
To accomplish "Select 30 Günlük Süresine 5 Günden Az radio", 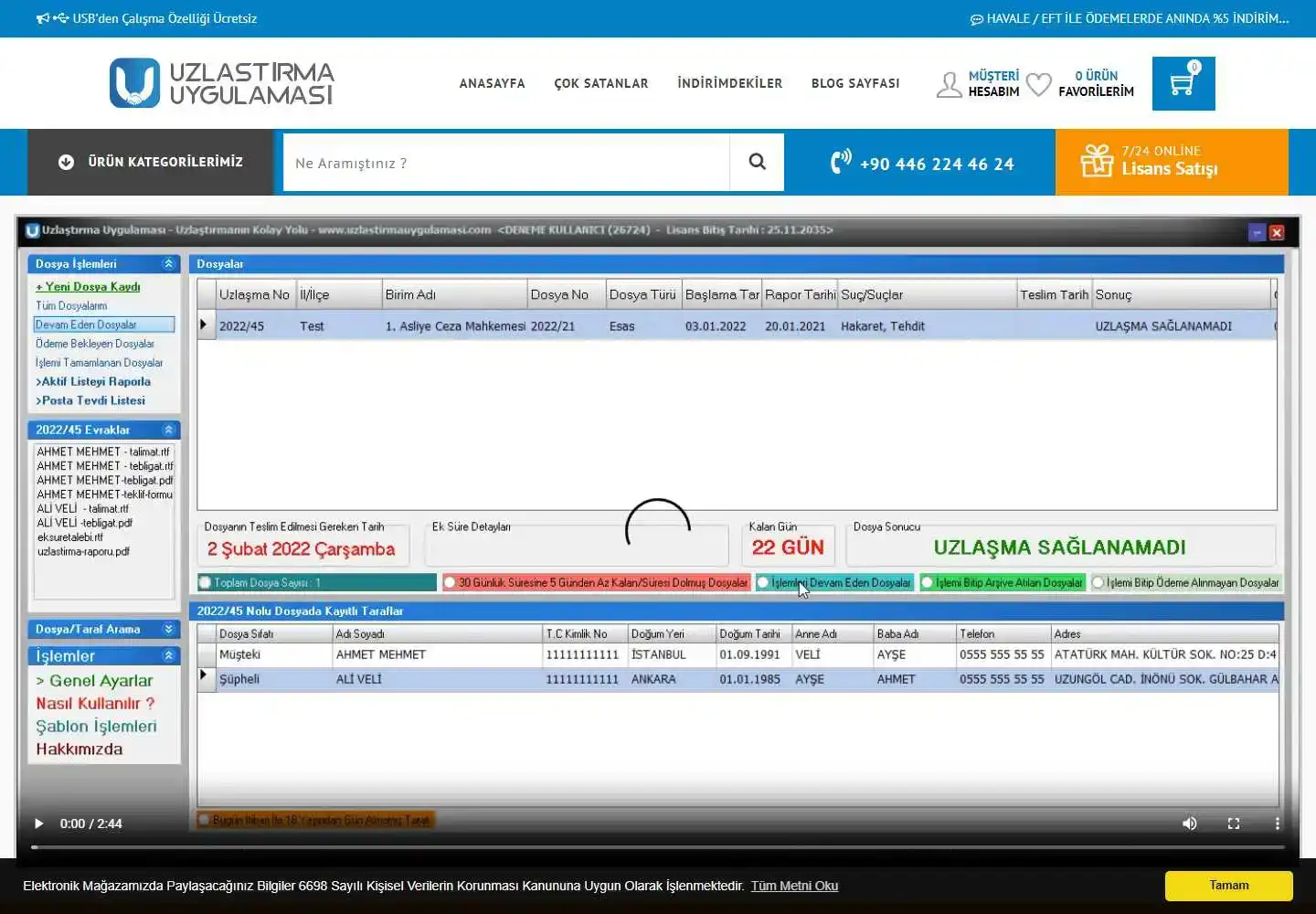I will coord(450,582).
